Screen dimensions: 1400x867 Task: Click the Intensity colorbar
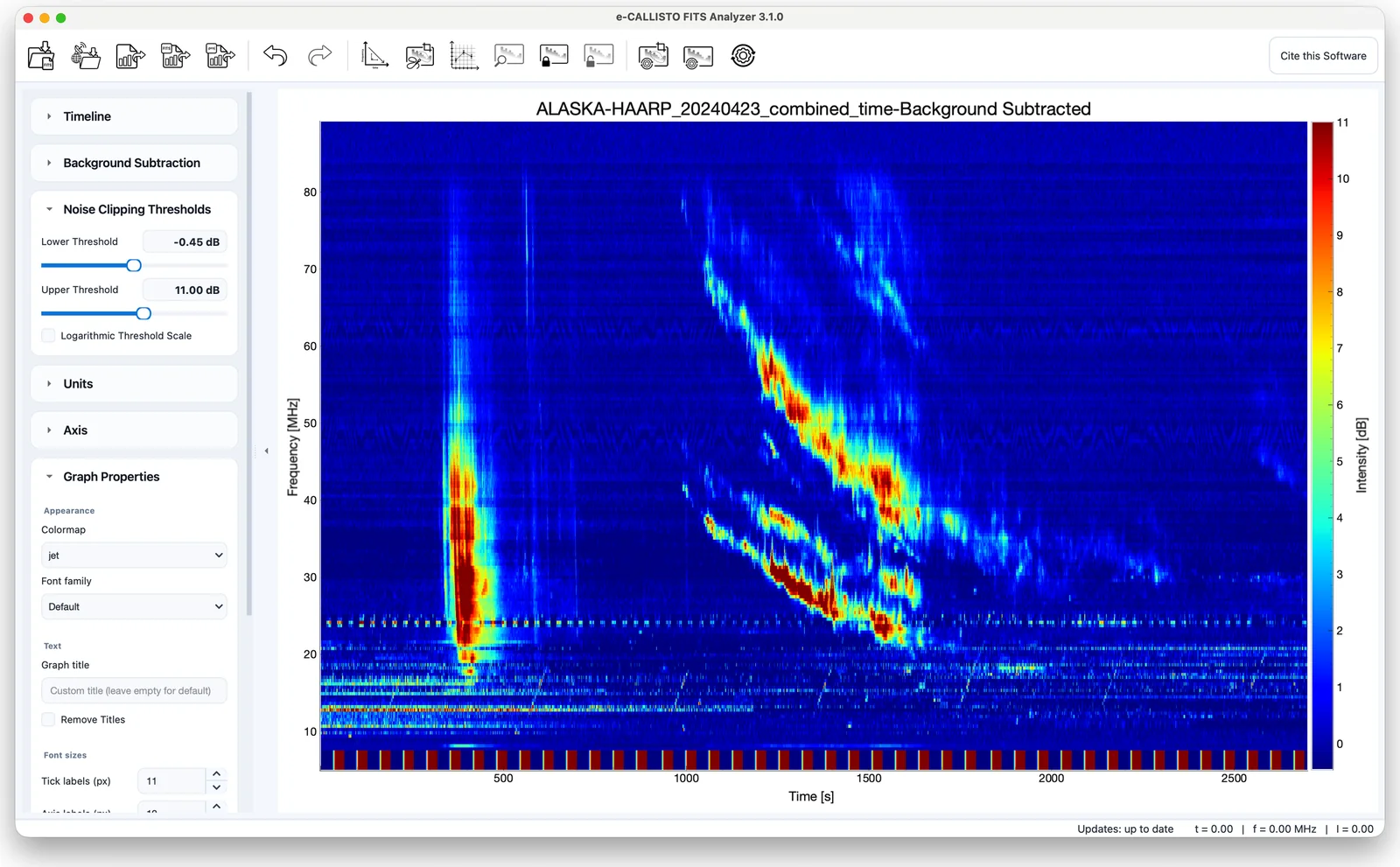tap(1321, 445)
